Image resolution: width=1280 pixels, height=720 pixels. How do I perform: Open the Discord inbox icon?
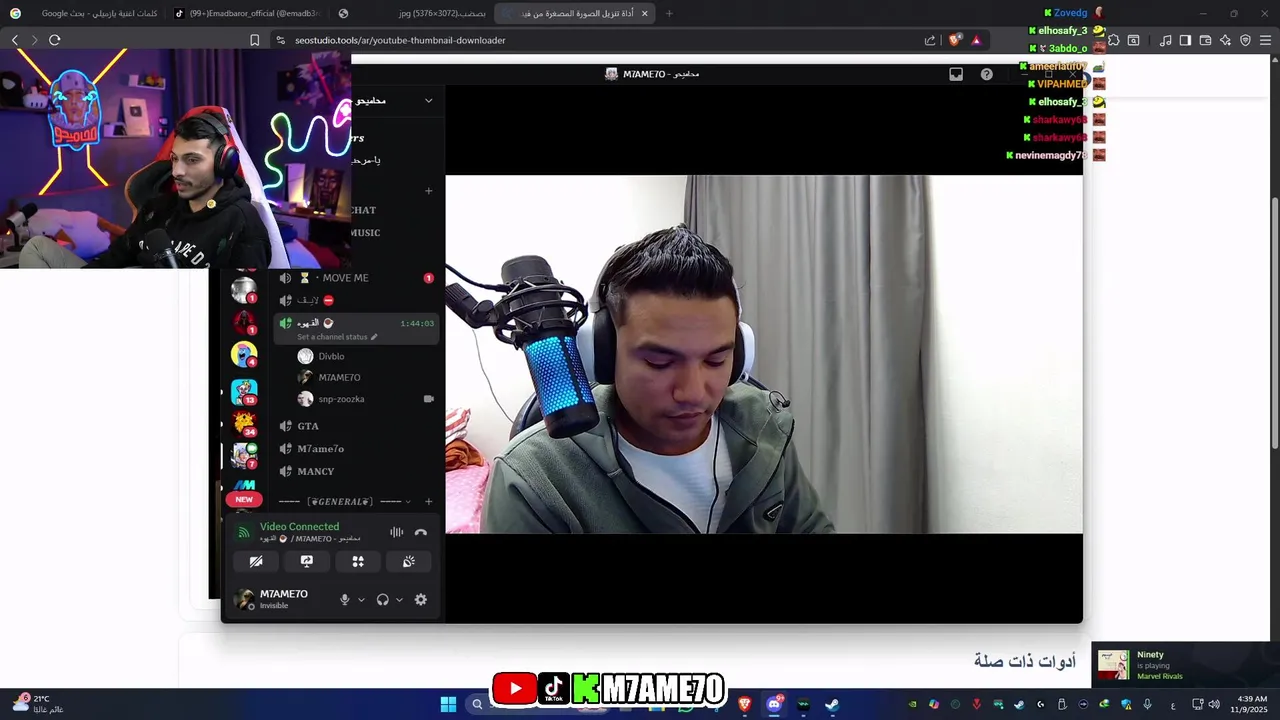tap(956, 74)
